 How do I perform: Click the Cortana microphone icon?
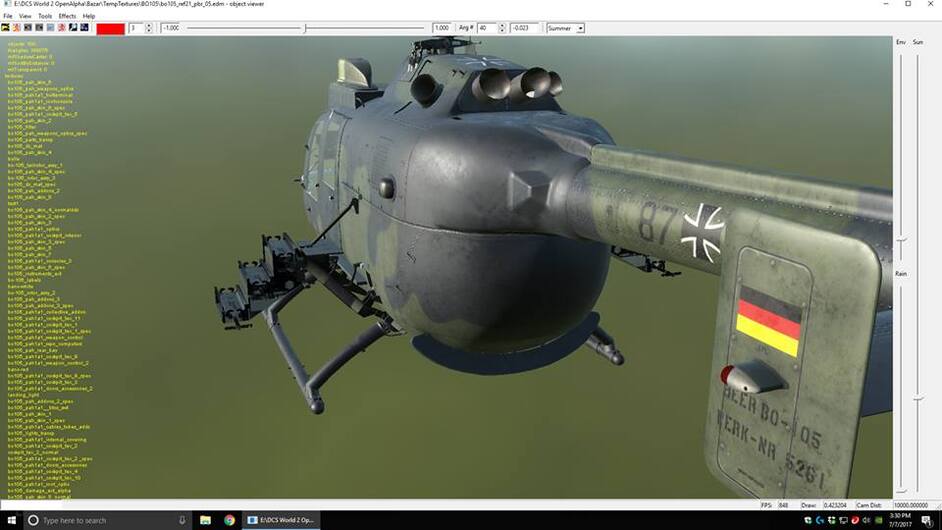coord(182,520)
